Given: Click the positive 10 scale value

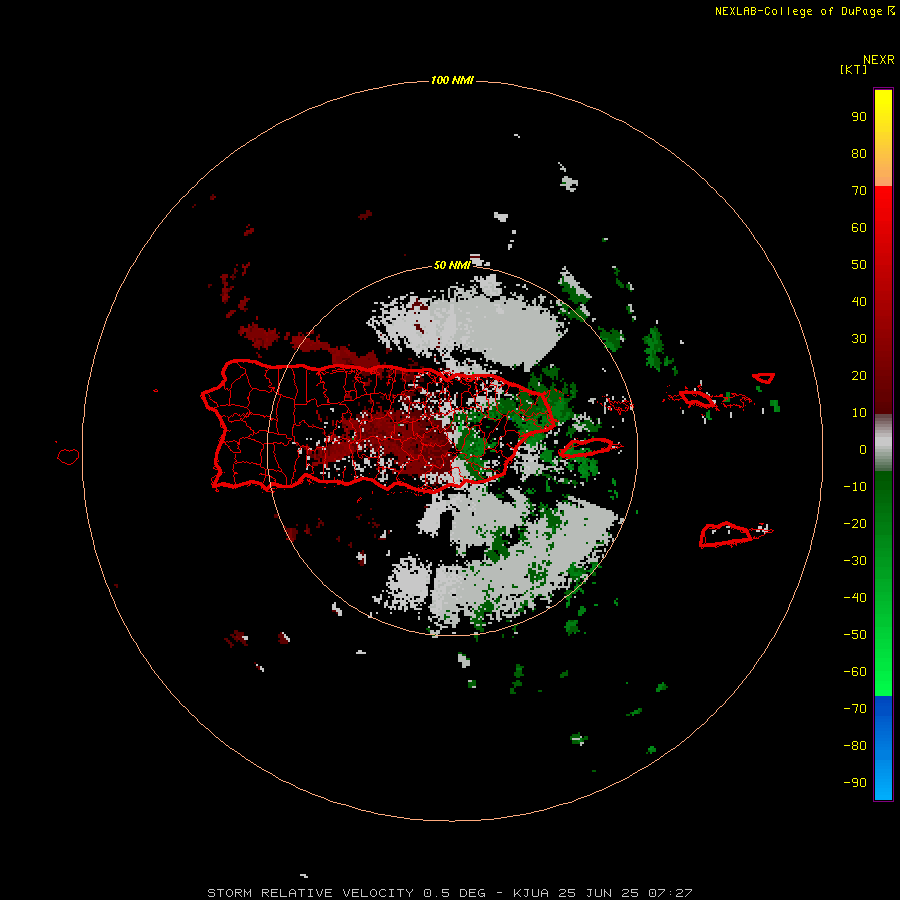Looking at the screenshot, I should coord(859,413).
